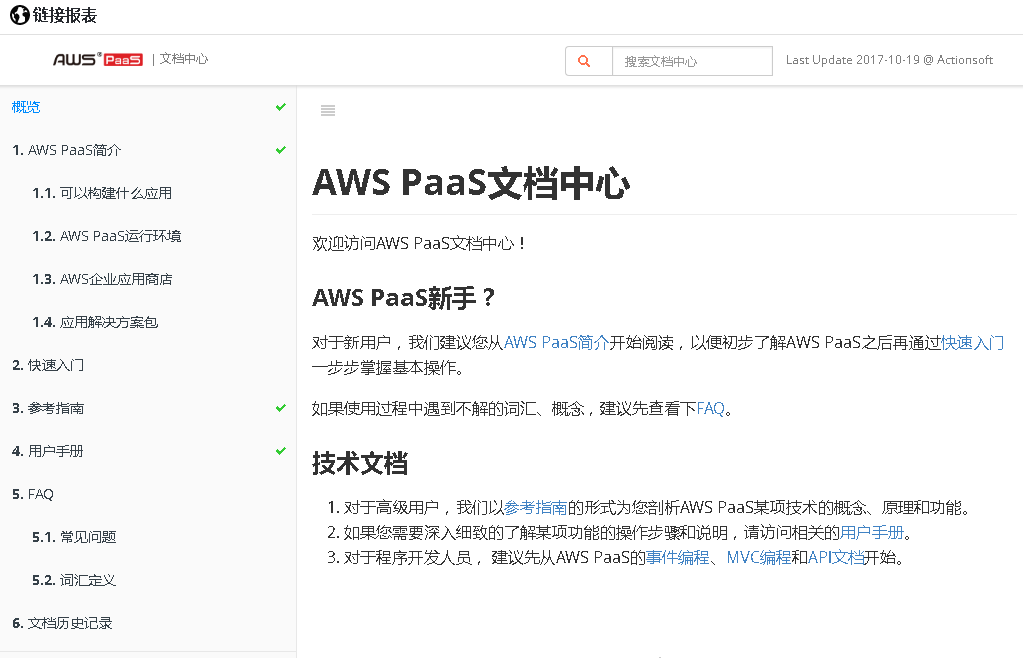Click the green checkmark beside 概览
Image resolution: width=1023 pixels, height=658 pixels.
pos(281,107)
